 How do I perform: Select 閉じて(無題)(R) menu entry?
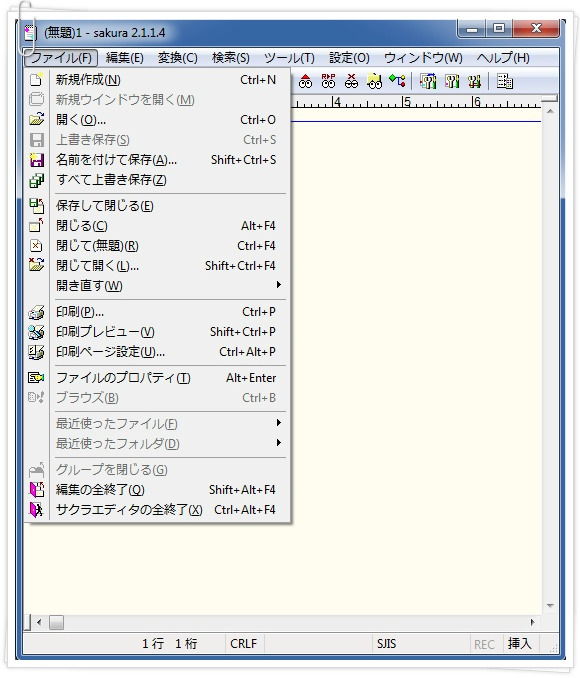click(x=157, y=246)
